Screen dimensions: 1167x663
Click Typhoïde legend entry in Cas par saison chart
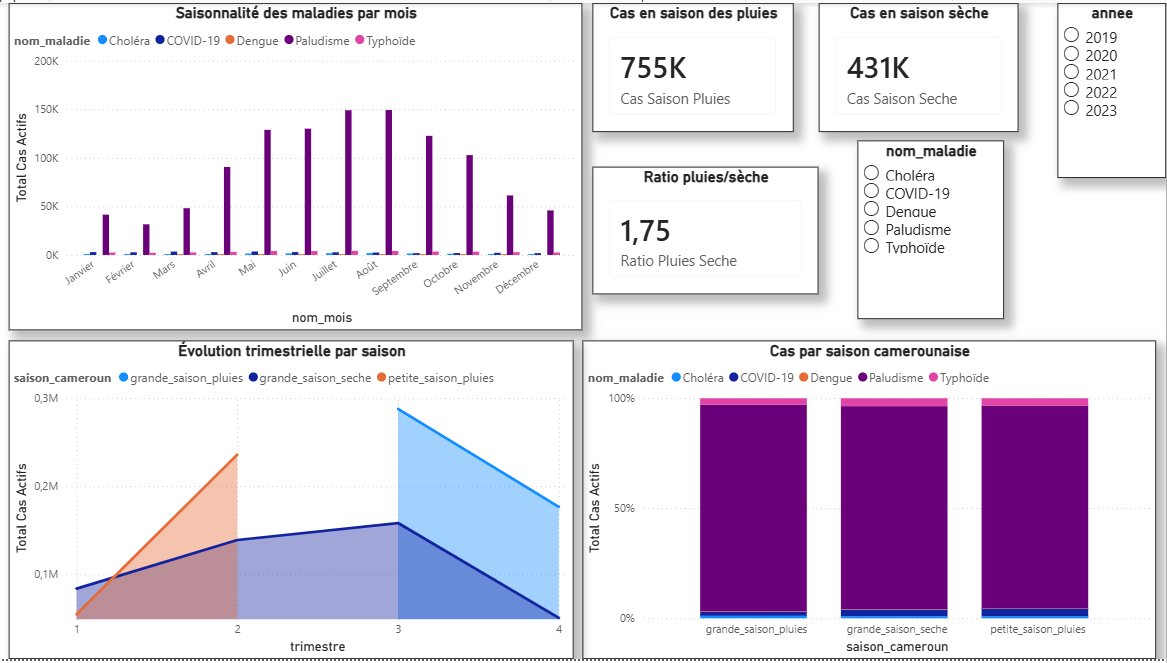click(x=959, y=378)
